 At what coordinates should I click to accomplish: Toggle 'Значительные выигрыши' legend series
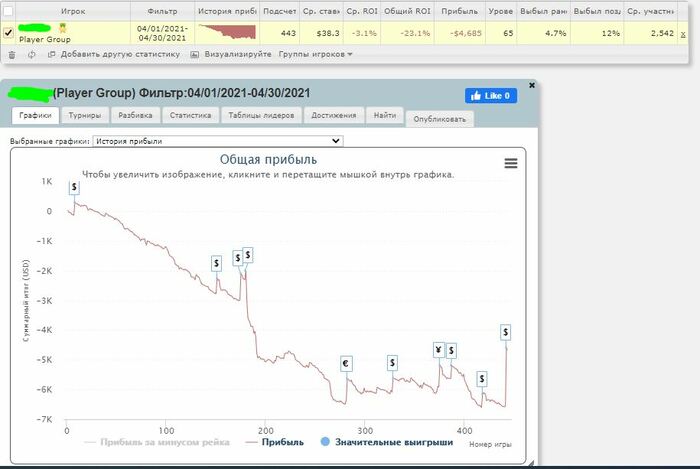tap(387, 442)
